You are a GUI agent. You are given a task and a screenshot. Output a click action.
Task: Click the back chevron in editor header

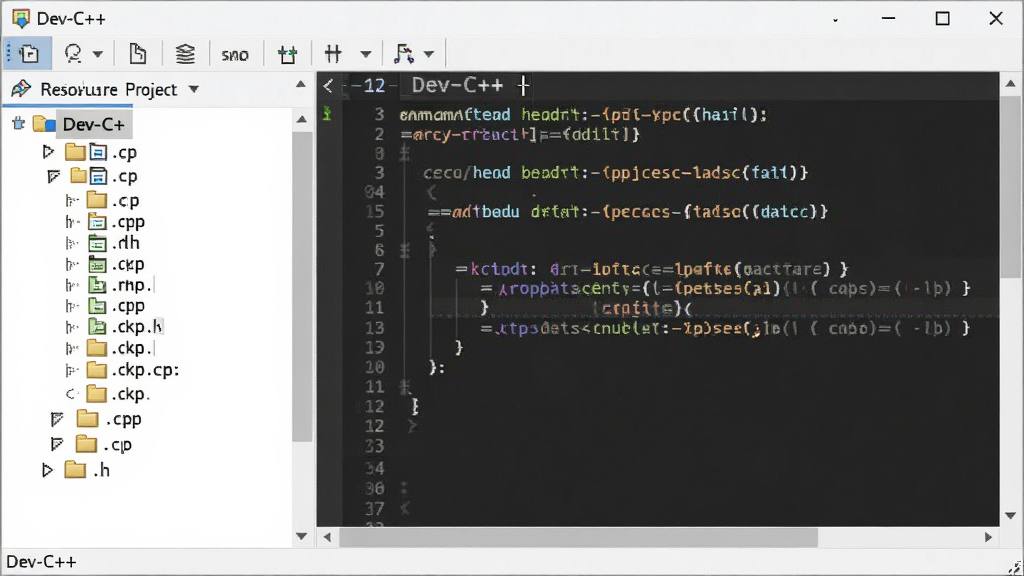click(x=328, y=85)
